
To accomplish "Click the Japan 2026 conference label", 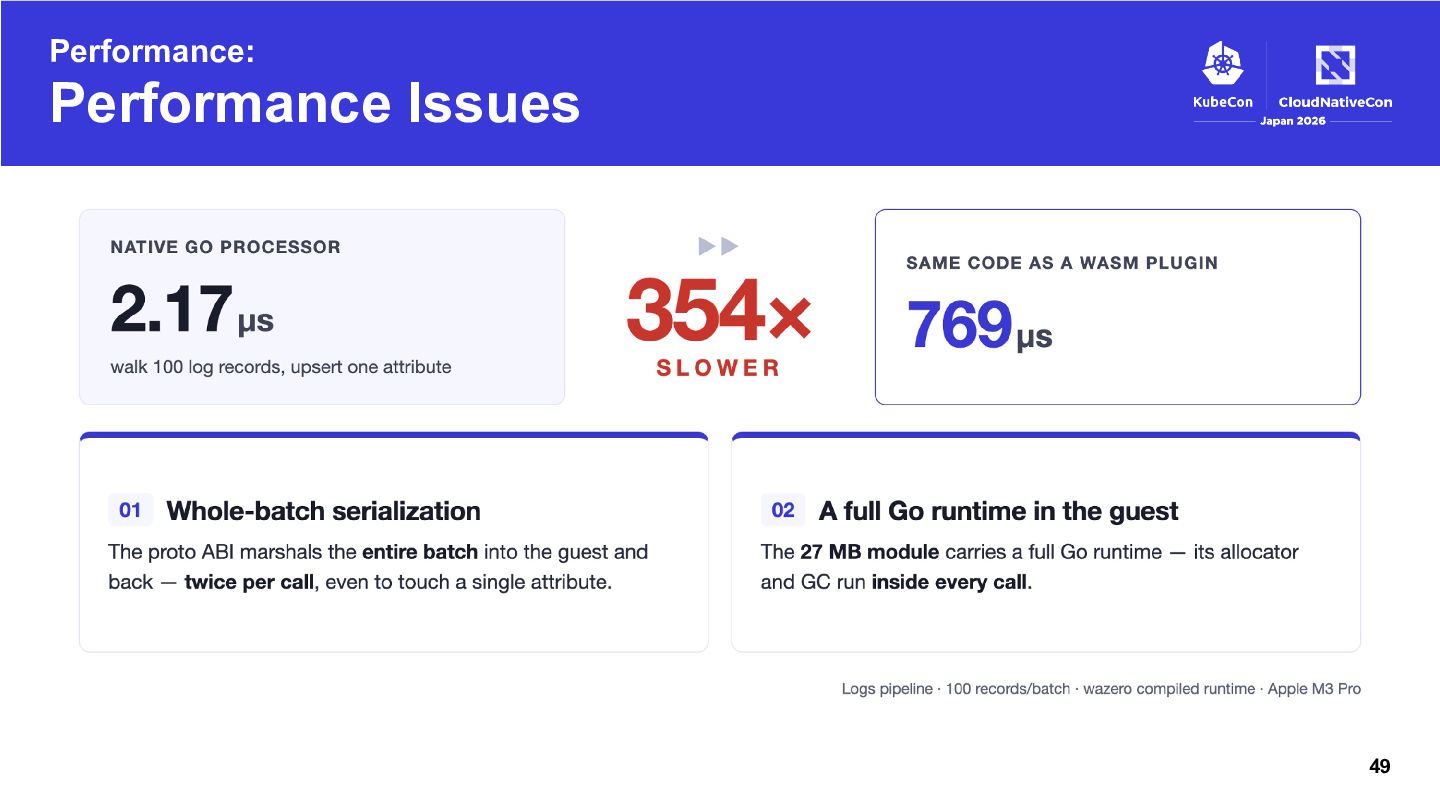I will pos(1292,121).
